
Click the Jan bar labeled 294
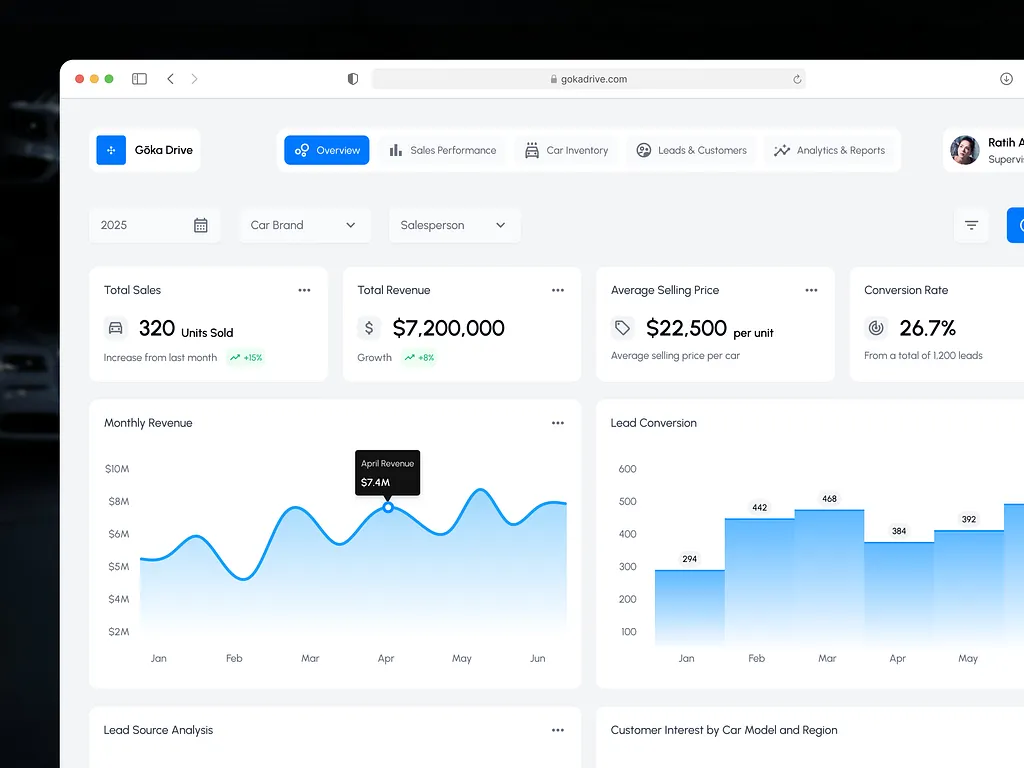[690, 607]
